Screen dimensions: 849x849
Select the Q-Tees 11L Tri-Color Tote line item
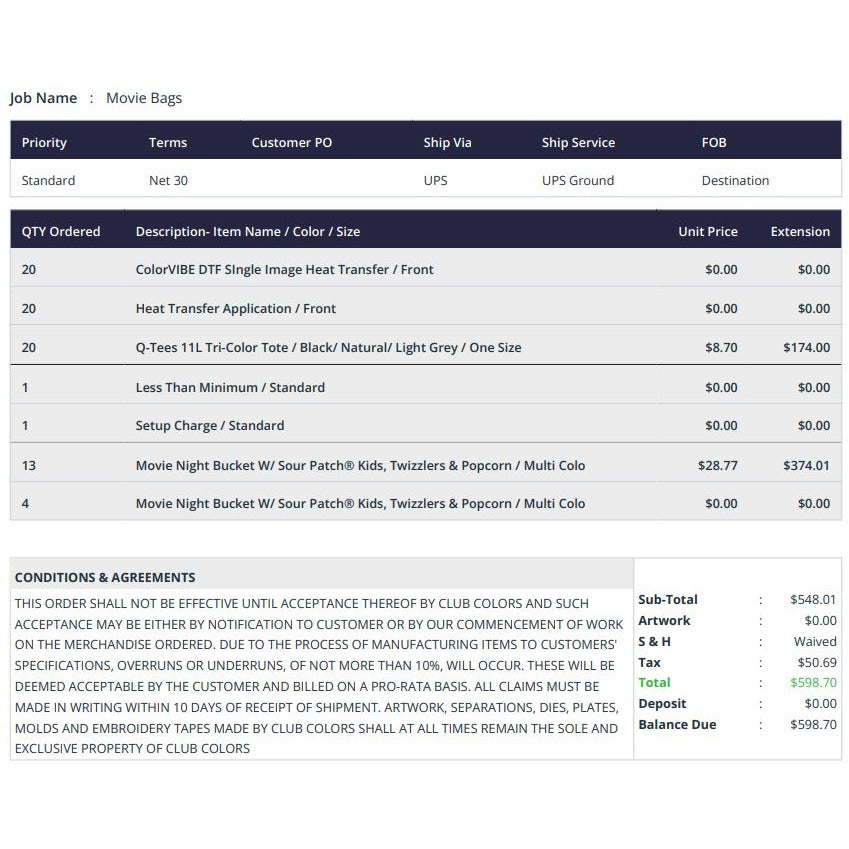coord(426,347)
